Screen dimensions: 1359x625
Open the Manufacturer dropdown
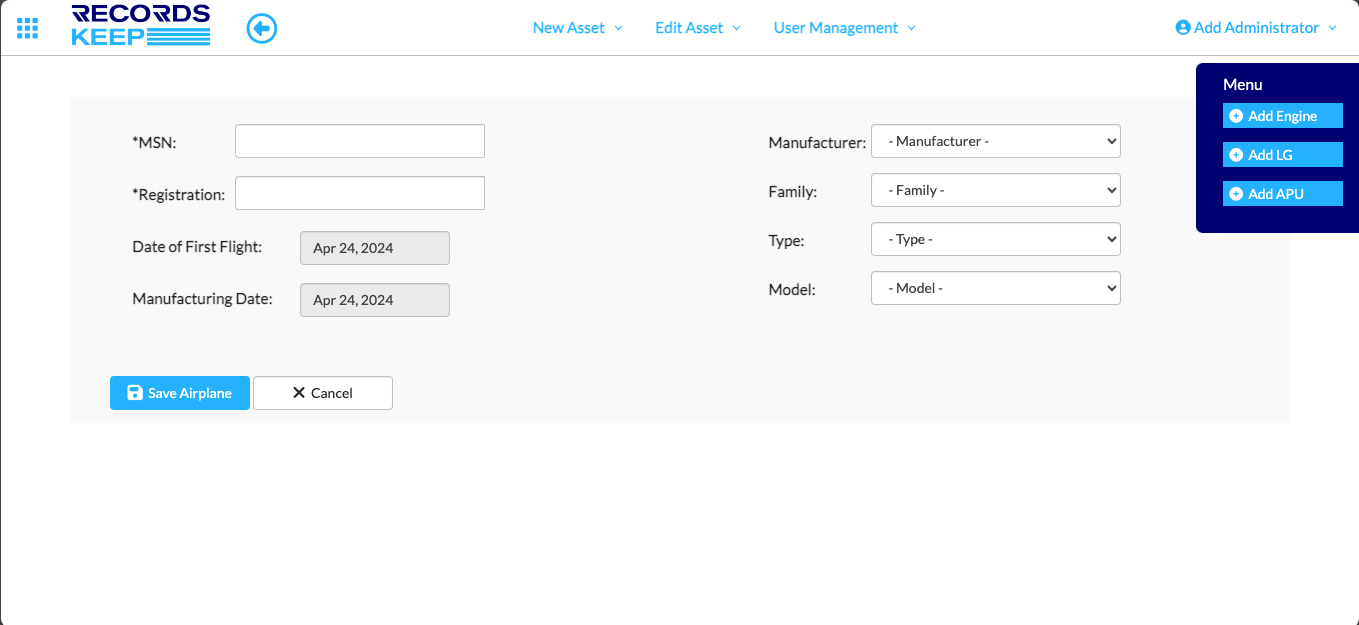click(995, 142)
